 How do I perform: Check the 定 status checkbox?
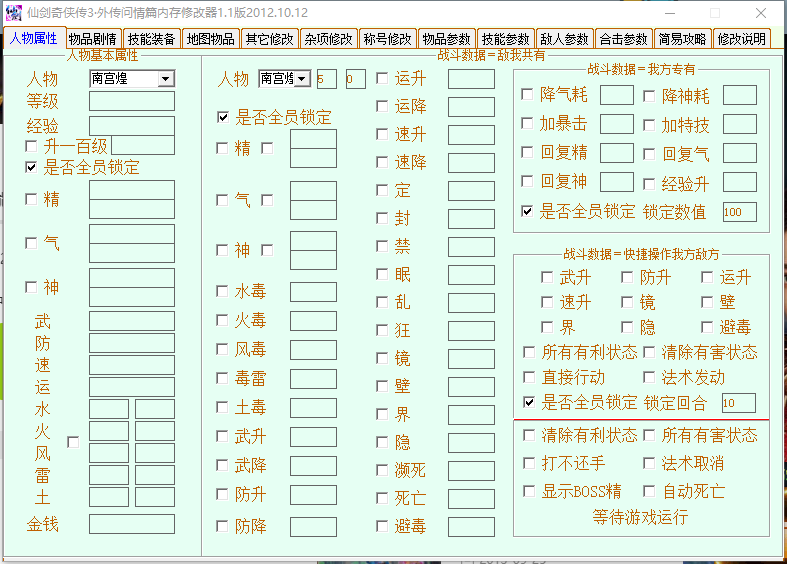pos(382,190)
